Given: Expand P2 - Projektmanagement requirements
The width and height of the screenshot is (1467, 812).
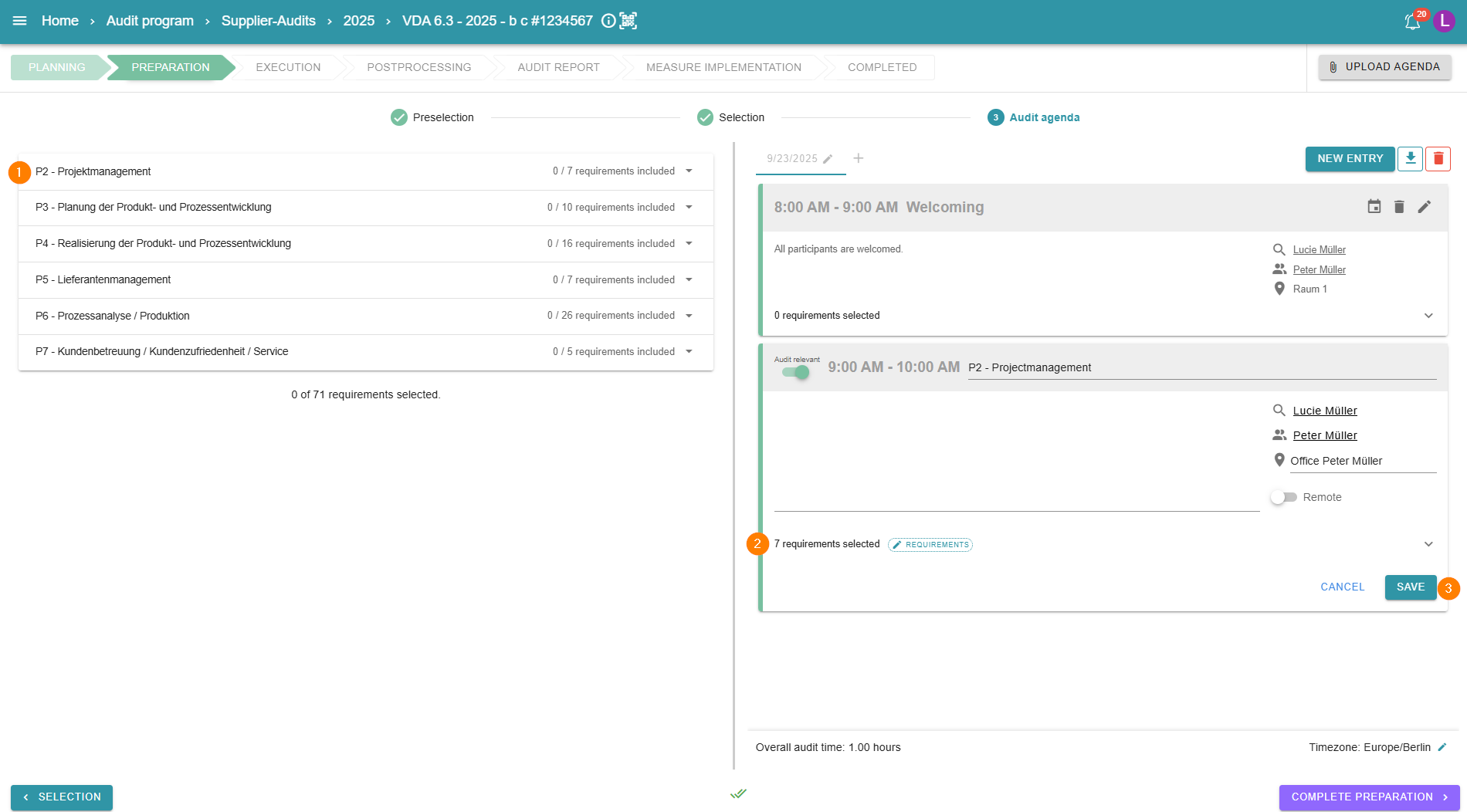Looking at the screenshot, I should click(x=689, y=171).
